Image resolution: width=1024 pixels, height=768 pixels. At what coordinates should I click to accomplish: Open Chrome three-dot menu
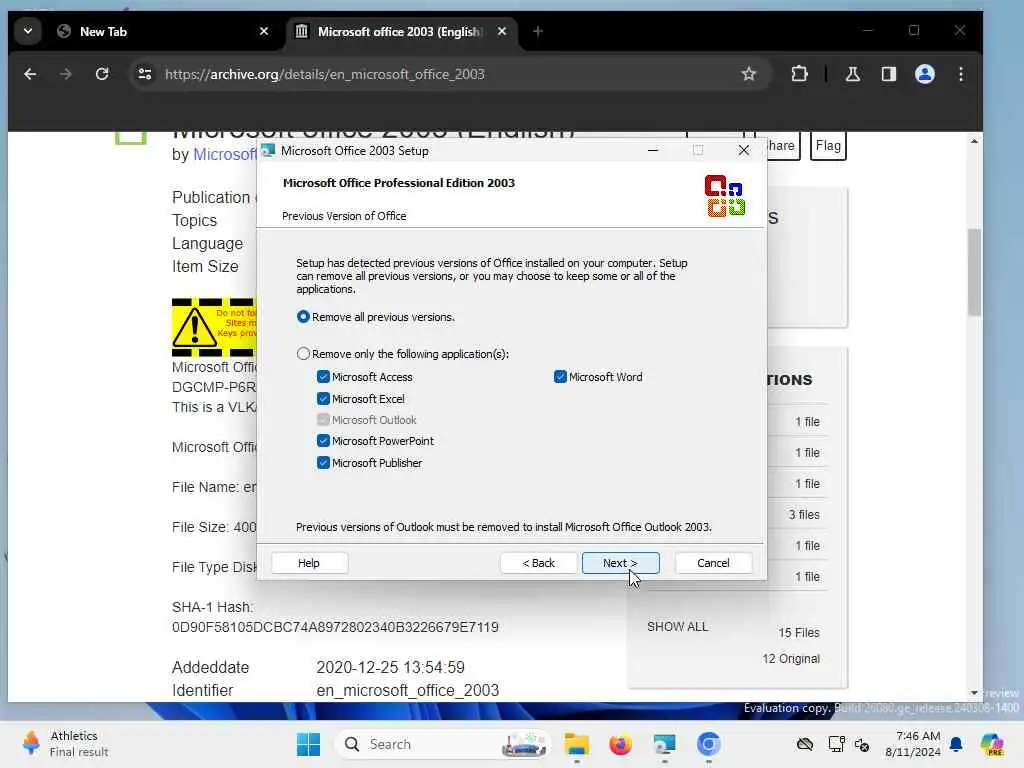961,74
